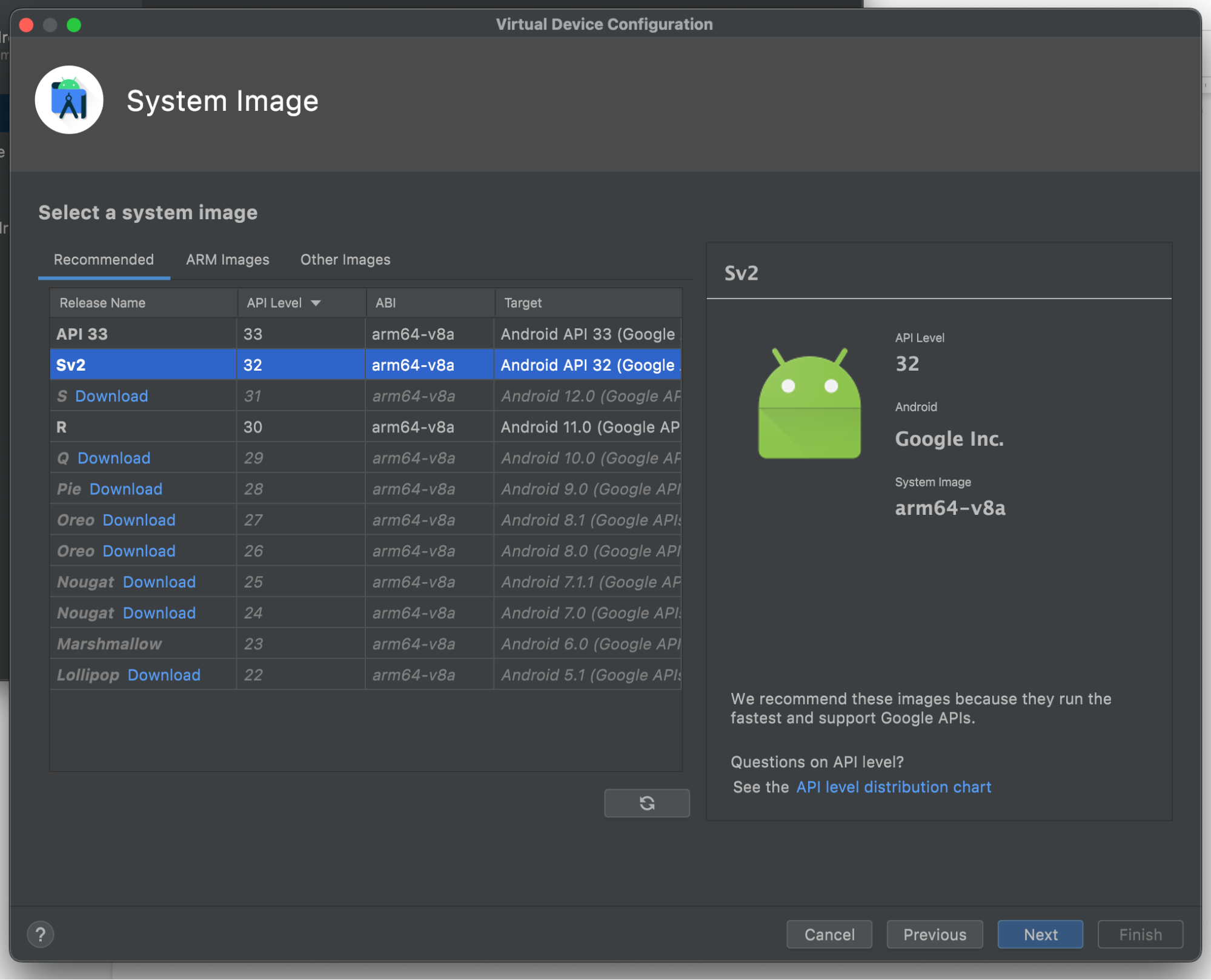
Task: Download the Android 12.0 S image
Action: point(111,396)
